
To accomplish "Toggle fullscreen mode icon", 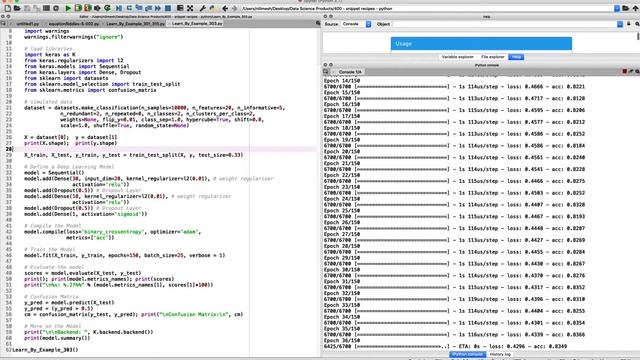I will click(190, 8).
